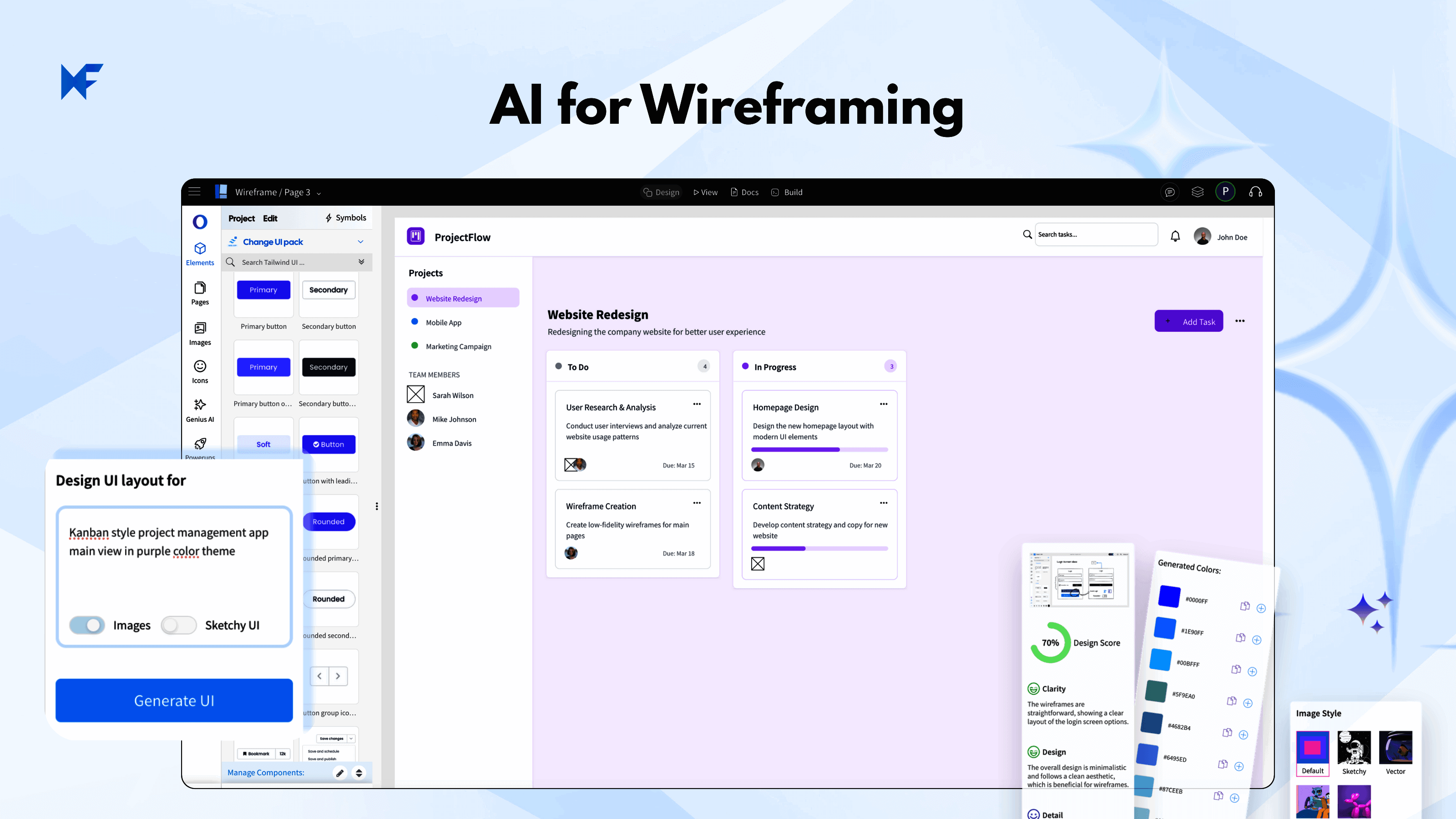This screenshot has height=819, width=1456.
Task: Click the Generate UI button
Action: coord(173,700)
